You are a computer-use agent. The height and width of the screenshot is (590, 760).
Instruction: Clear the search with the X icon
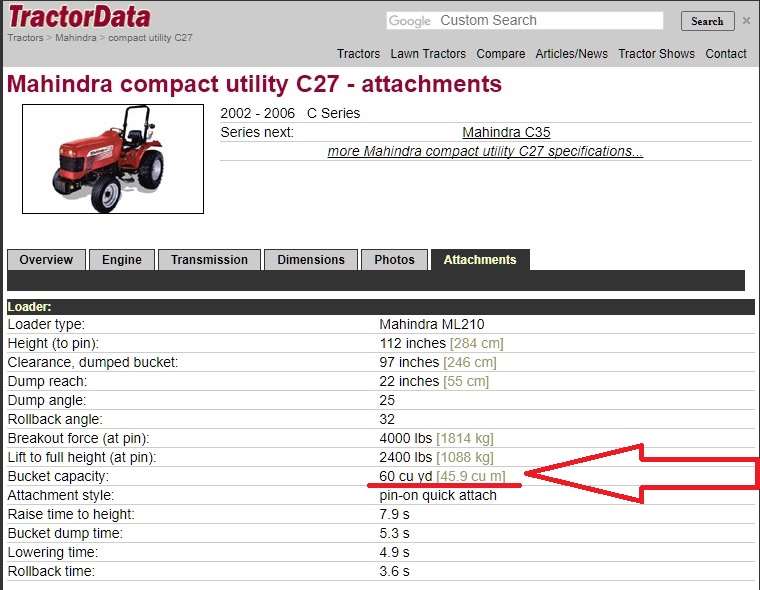746,20
